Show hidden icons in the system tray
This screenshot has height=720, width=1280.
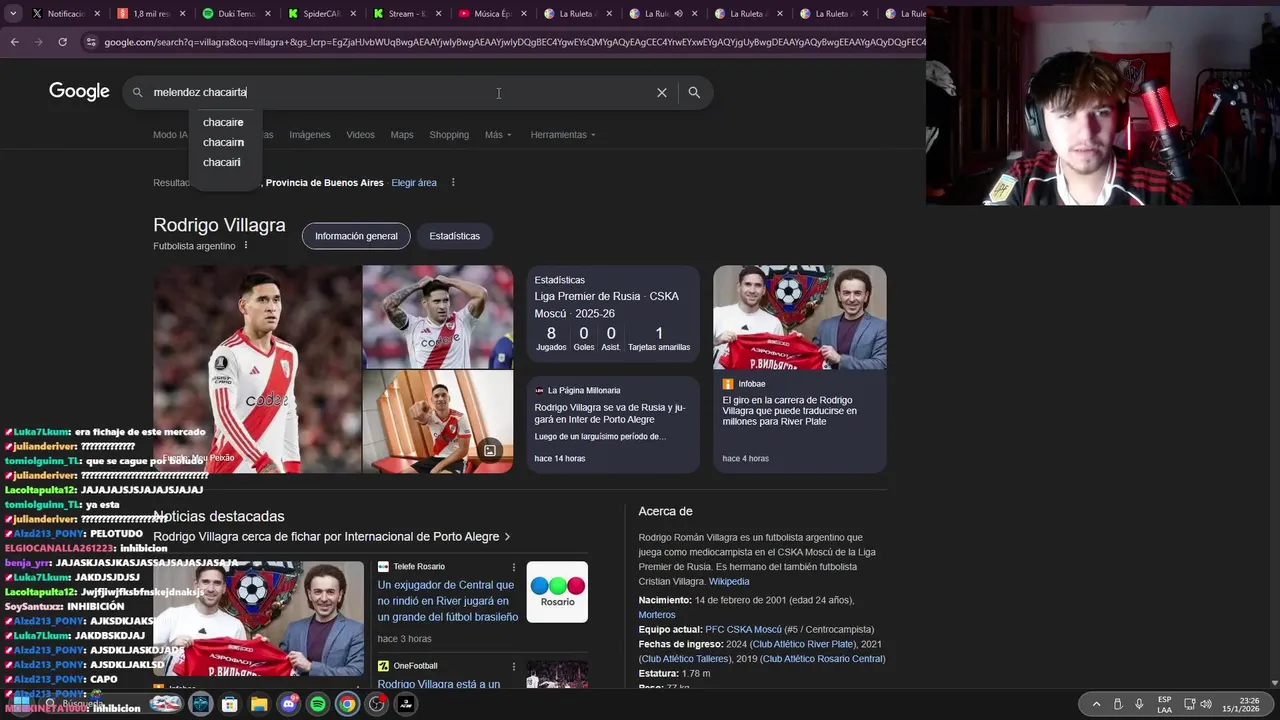1096,704
